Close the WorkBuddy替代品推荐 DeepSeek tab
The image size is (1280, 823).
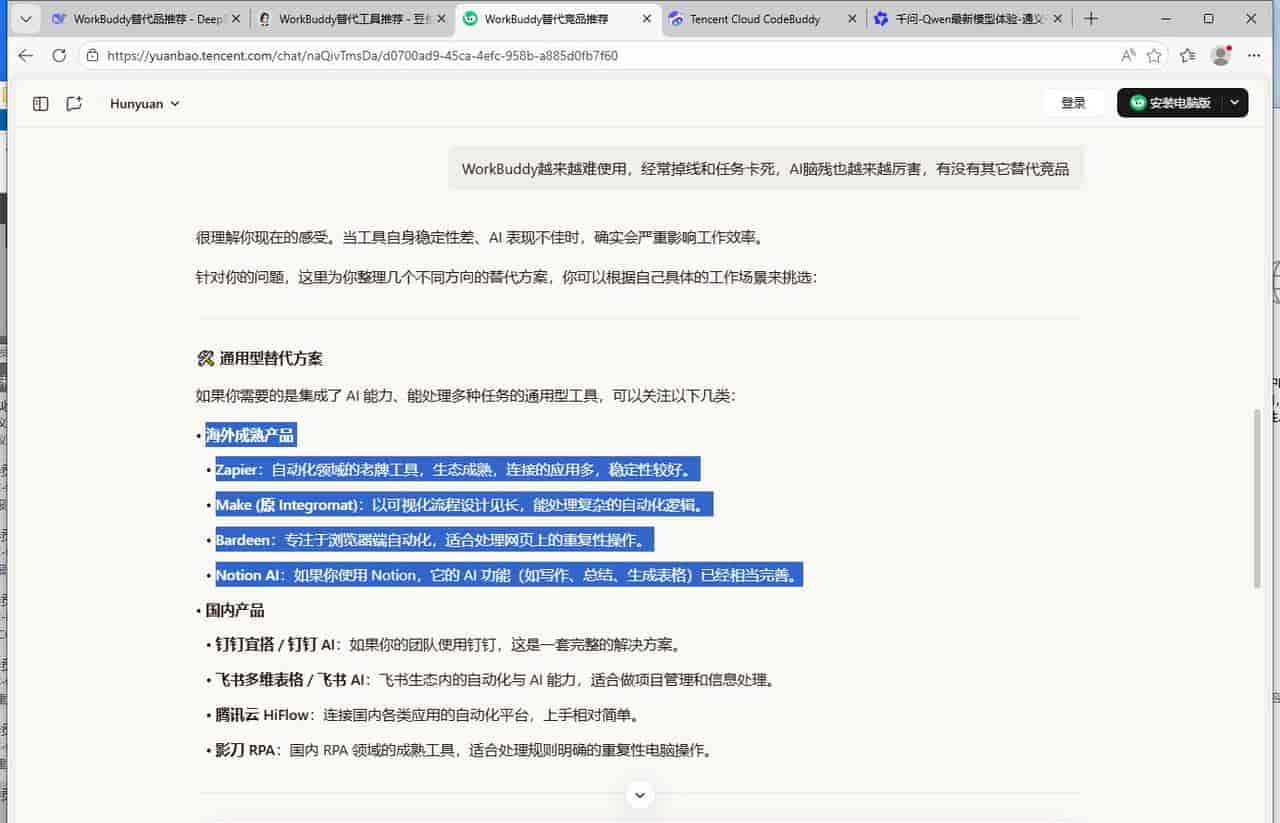pyautogui.click(x=235, y=19)
